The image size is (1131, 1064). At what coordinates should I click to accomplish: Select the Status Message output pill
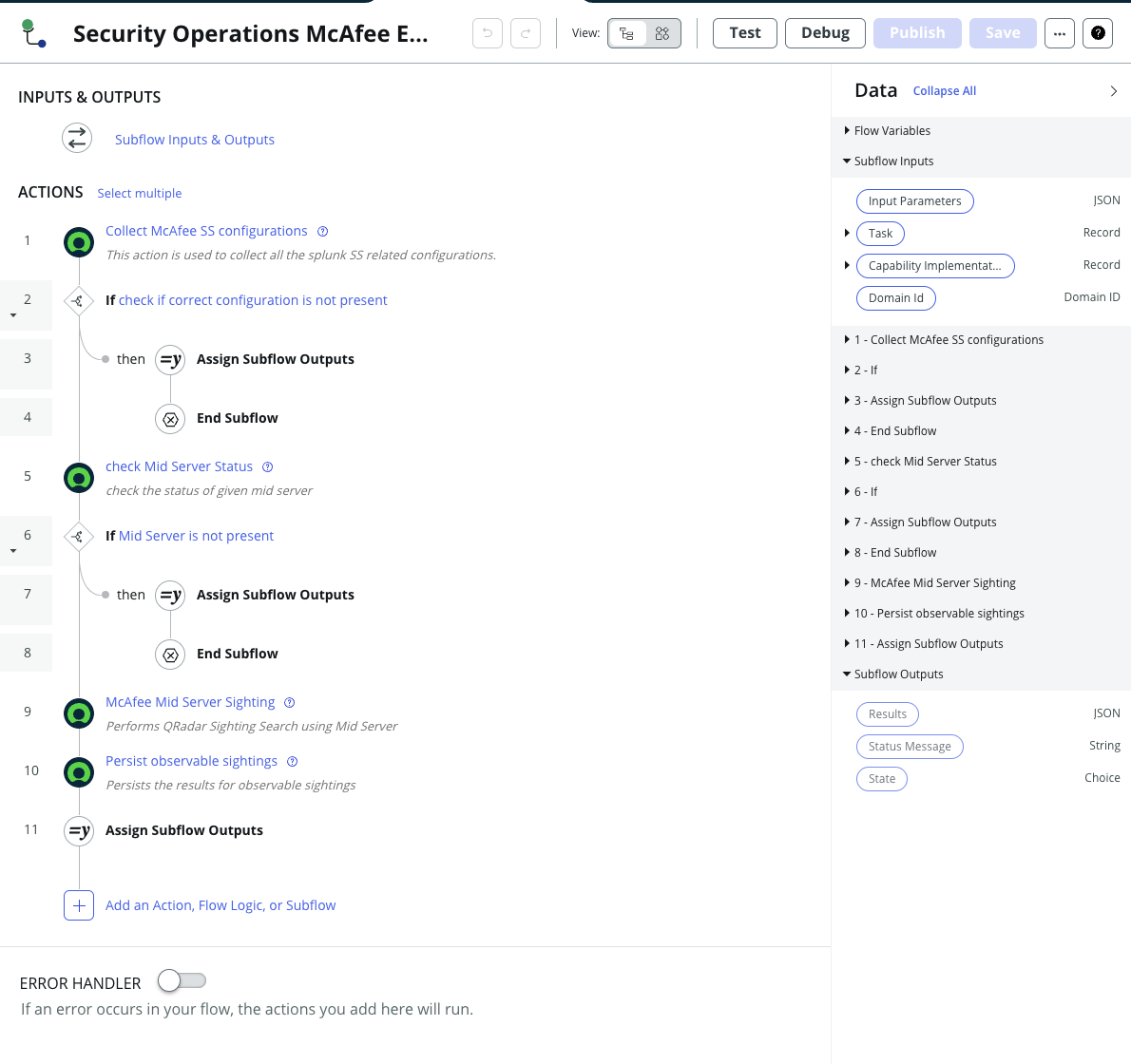pos(910,747)
